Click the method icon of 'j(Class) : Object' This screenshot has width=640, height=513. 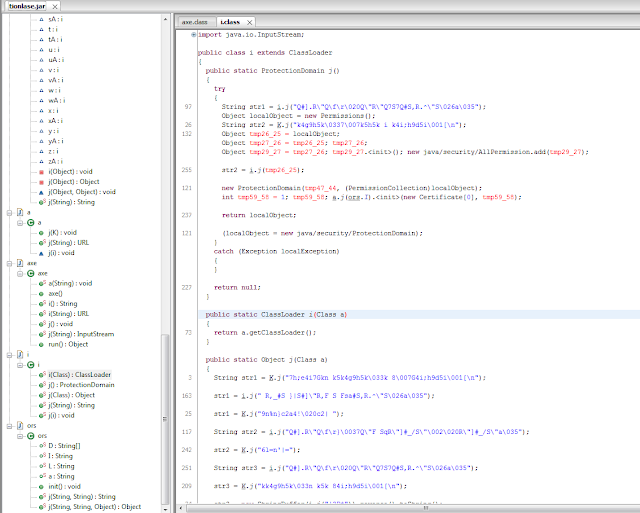click(x=42, y=395)
